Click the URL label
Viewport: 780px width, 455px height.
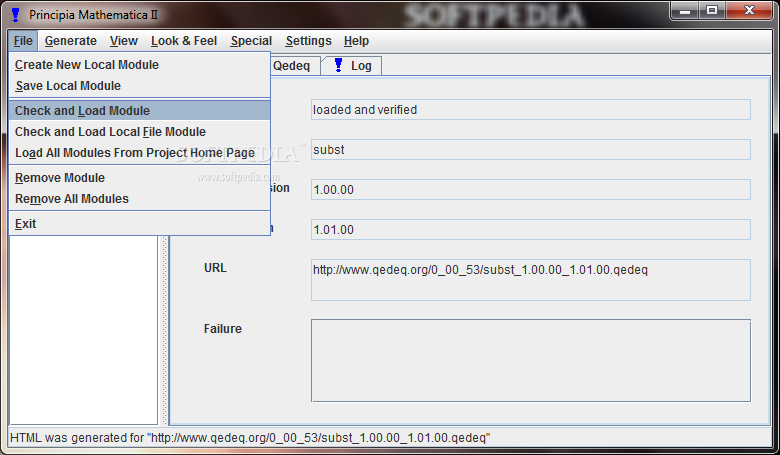coord(215,268)
